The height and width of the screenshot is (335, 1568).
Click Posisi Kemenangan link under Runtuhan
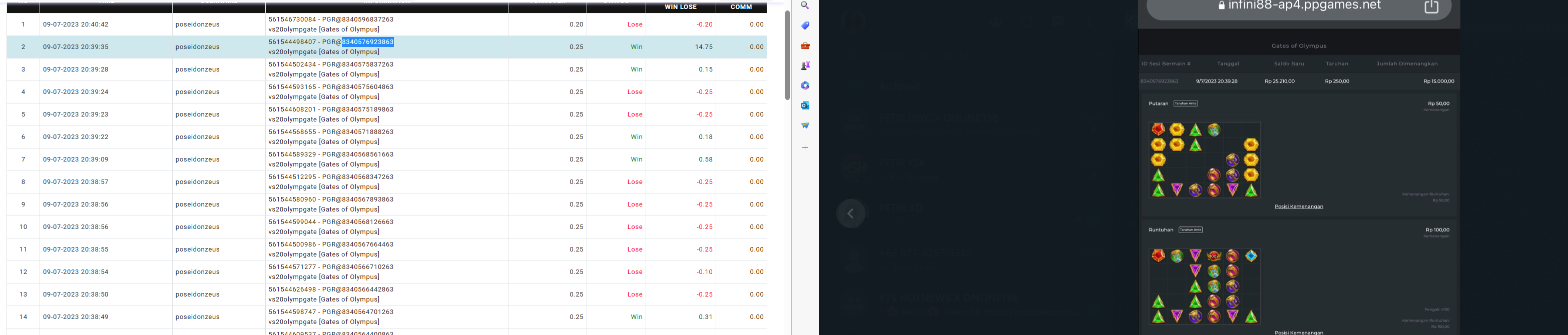point(1298,332)
